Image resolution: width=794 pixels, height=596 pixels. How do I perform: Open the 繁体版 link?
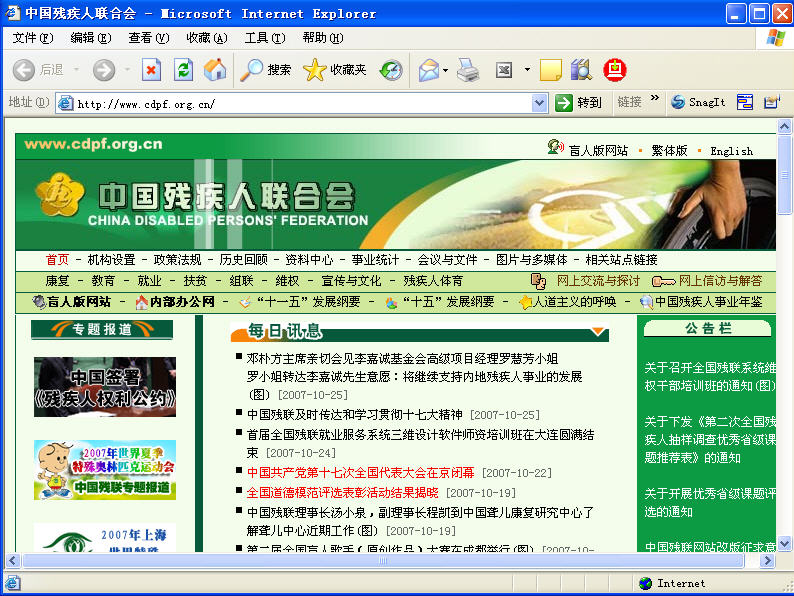pyautogui.click(x=669, y=150)
